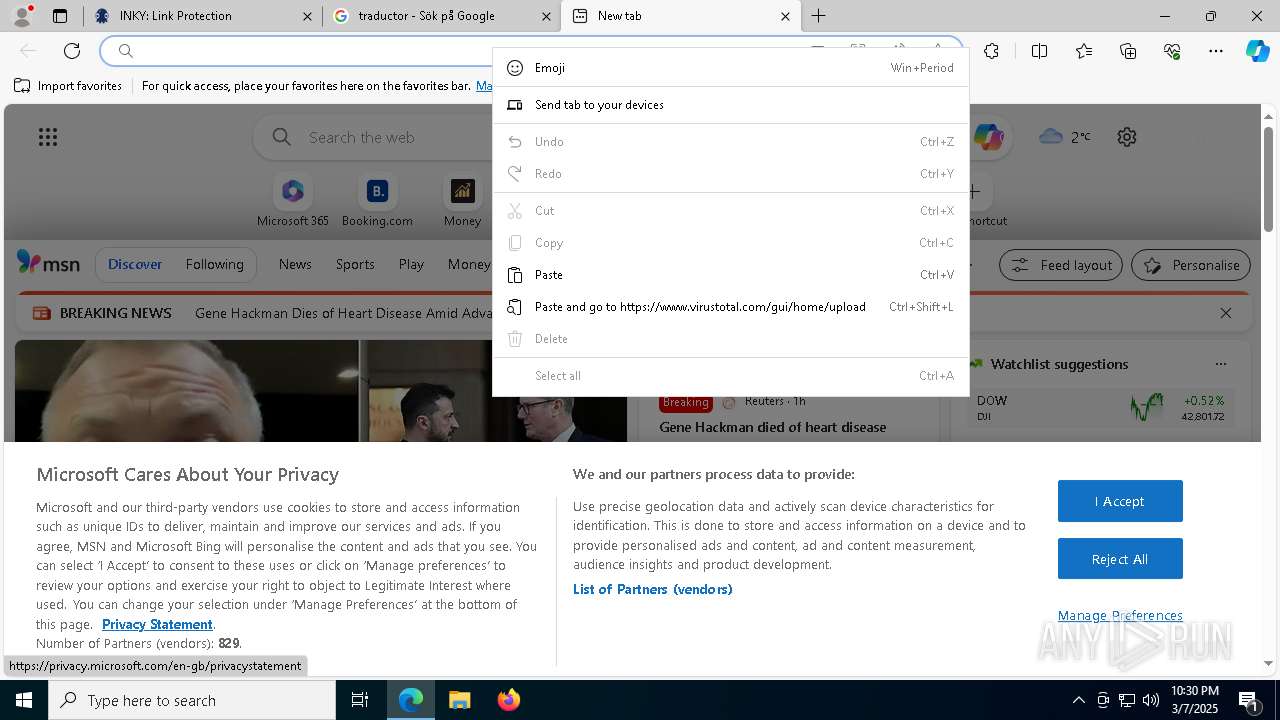Open News category in MSN
The height and width of the screenshot is (720, 1280).
295,264
